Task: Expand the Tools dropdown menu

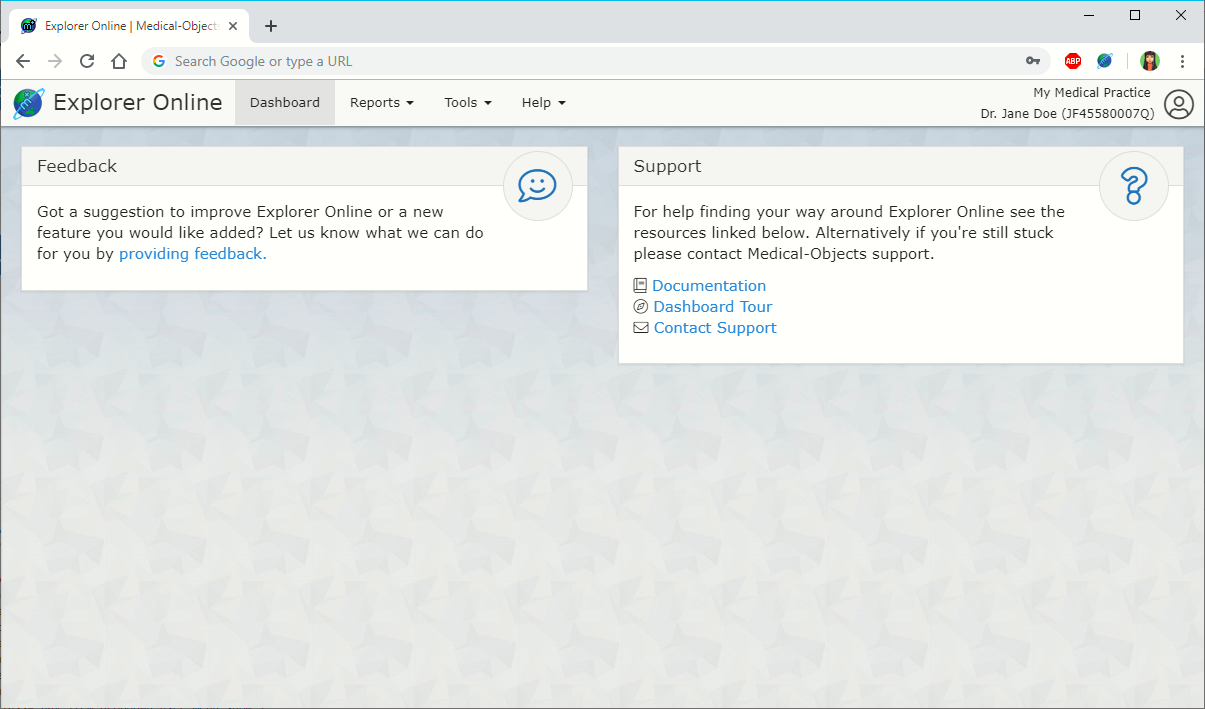Action: (467, 103)
